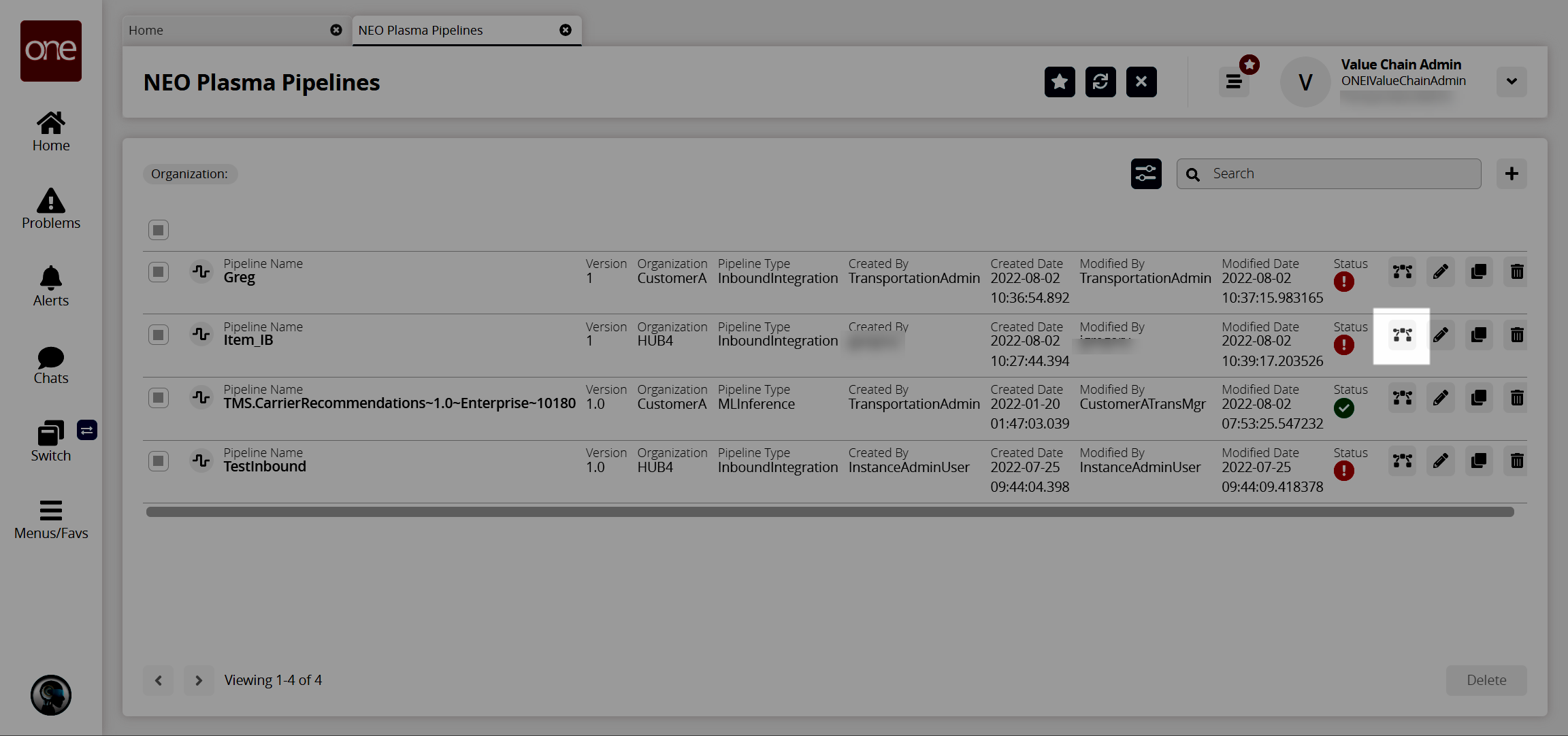1568x736 pixels.
Task: Open pipeline diagram for Item_IB row
Action: (x=1402, y=335)
